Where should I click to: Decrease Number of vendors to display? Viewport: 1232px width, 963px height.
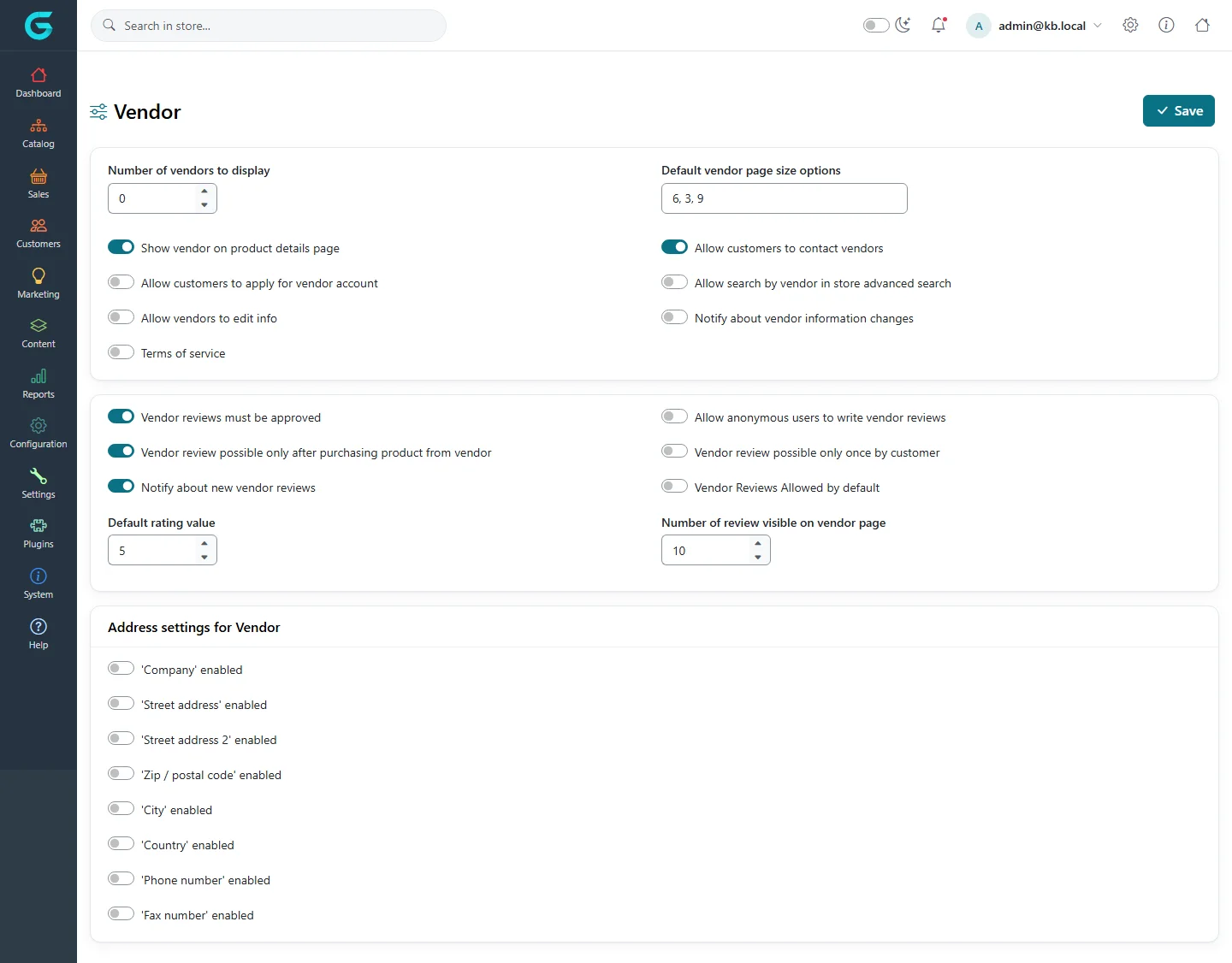[204, 205]
